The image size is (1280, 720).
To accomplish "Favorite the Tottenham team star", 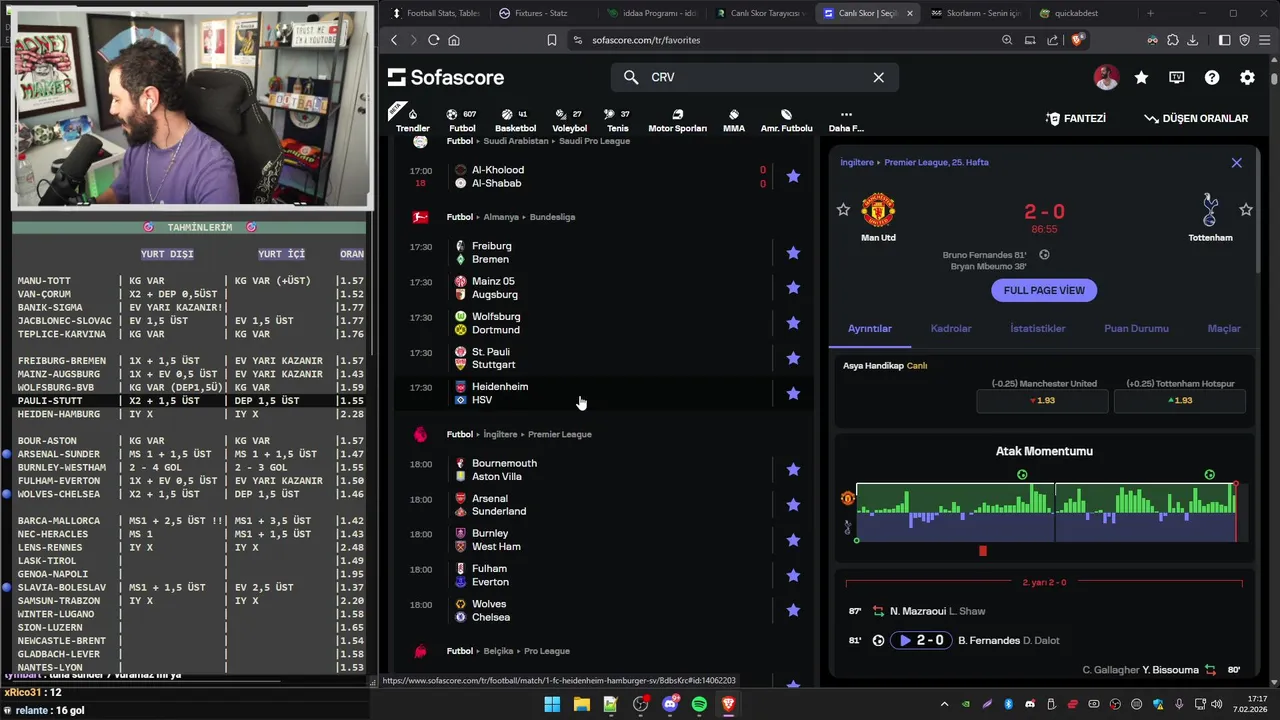I will point(1245,210).
